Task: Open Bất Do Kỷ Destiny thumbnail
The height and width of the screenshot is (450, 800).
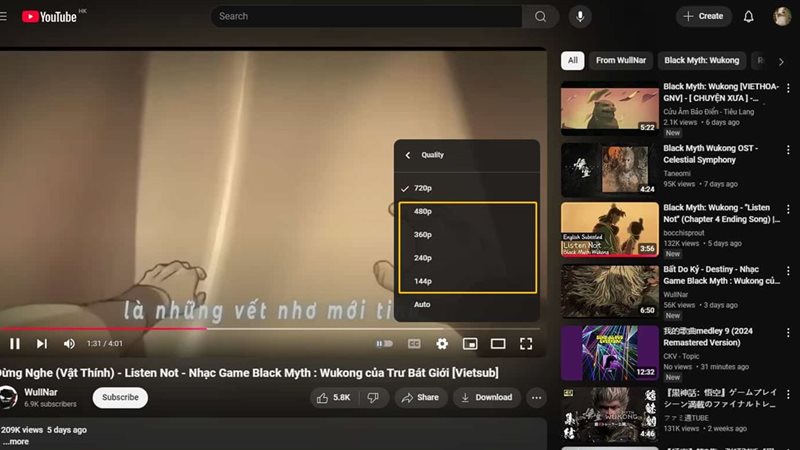Action: coord(610,291)
